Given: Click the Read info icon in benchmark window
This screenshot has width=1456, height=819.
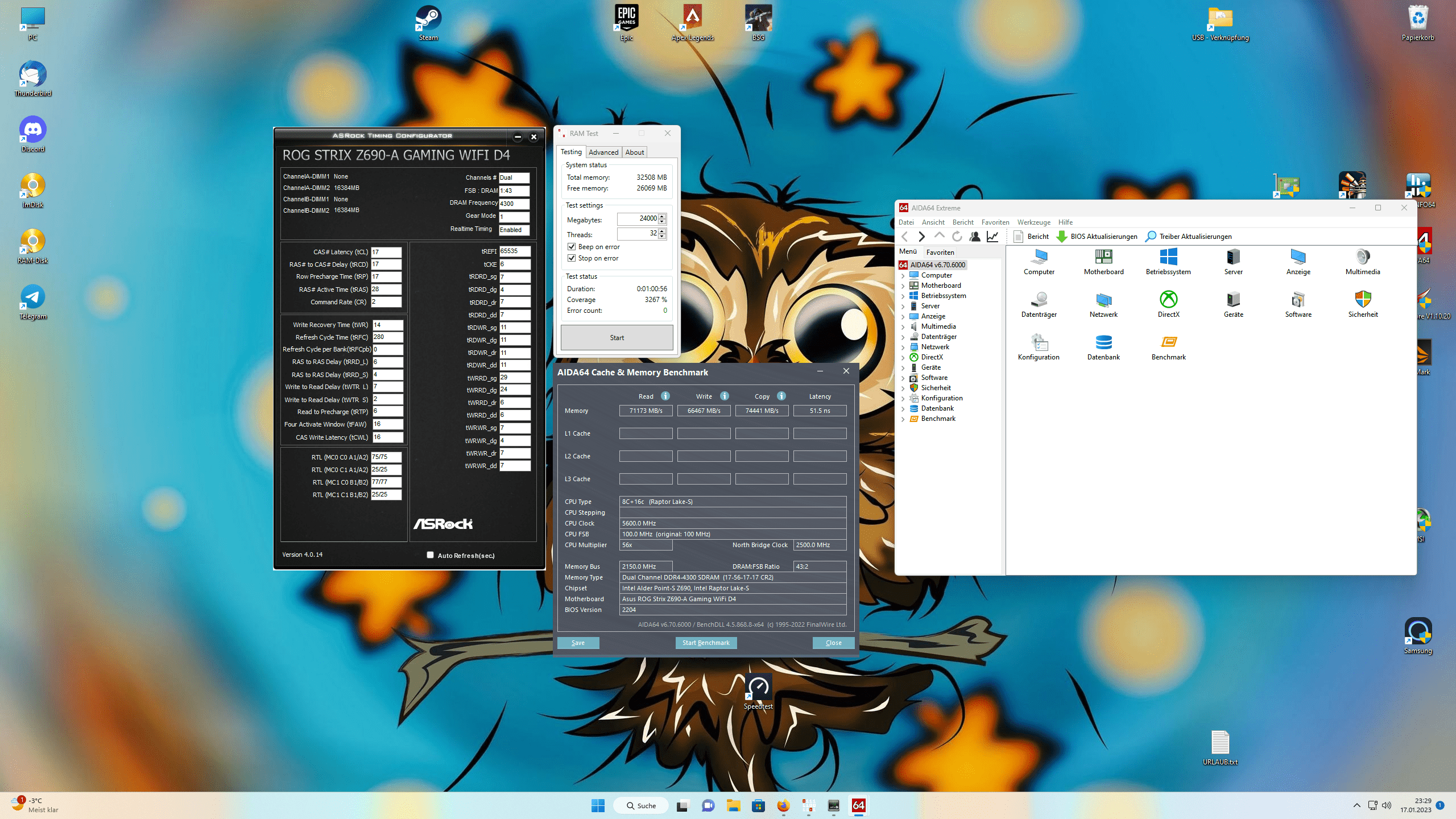Looking at the screenshot, I should [665, 396].
